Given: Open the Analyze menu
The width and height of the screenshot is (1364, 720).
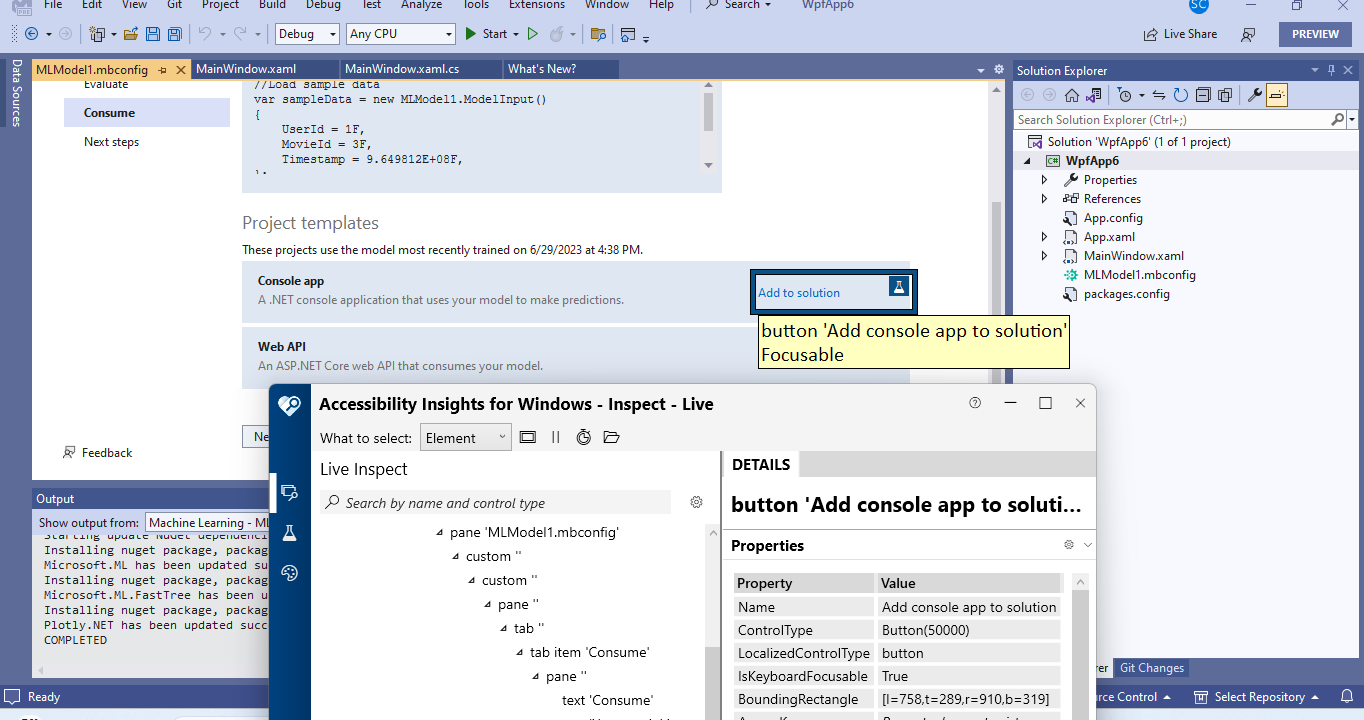Looking at the screenshot, I should point(421,5).
